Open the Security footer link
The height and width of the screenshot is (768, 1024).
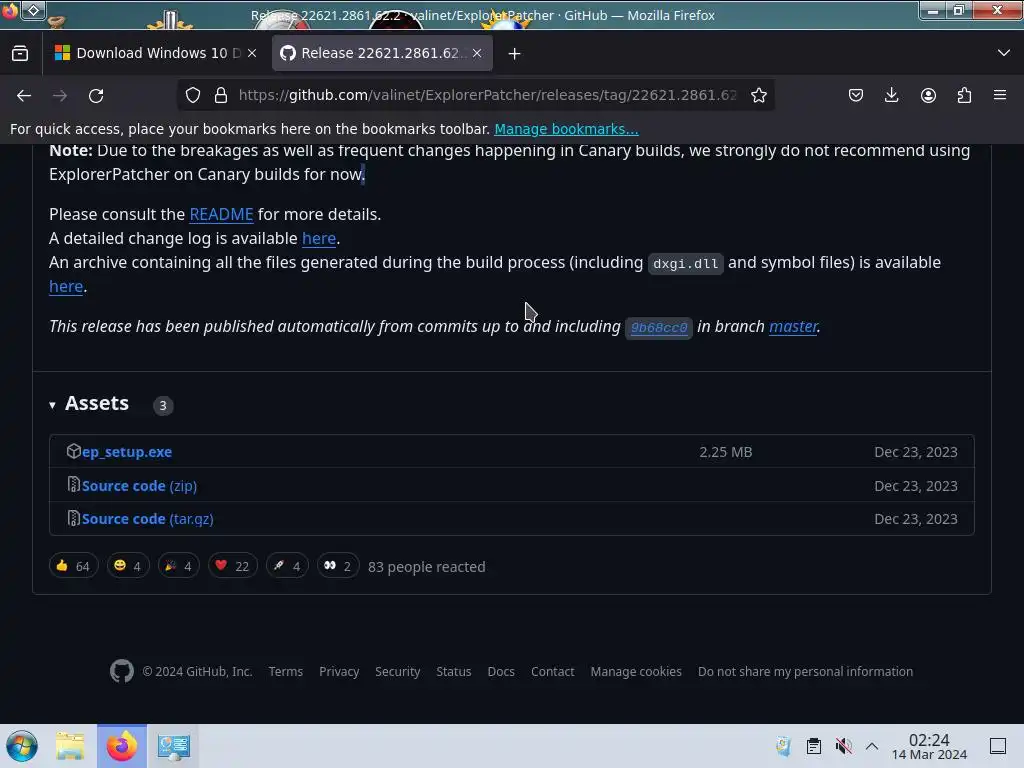pos(397,671)
